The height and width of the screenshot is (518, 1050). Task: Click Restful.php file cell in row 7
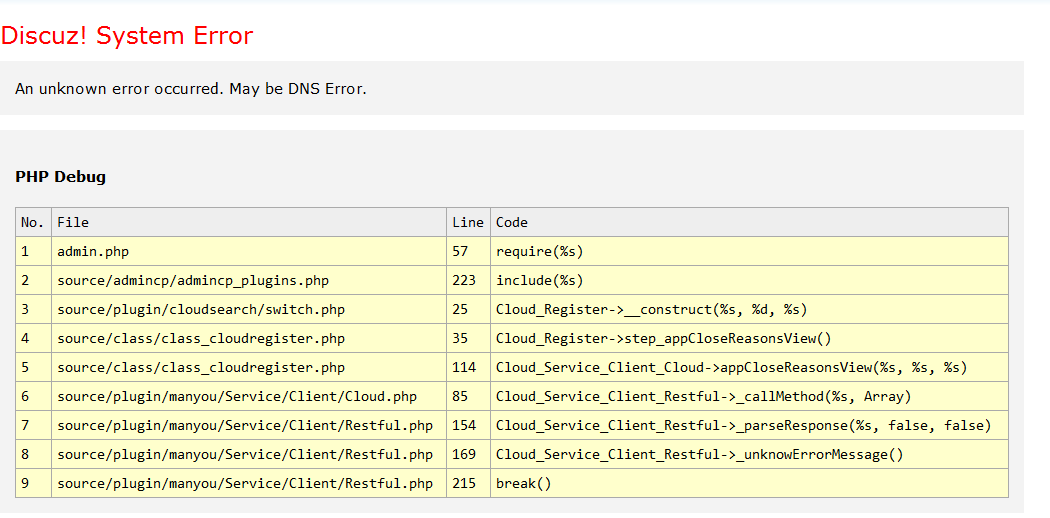[x=249, y=426]
